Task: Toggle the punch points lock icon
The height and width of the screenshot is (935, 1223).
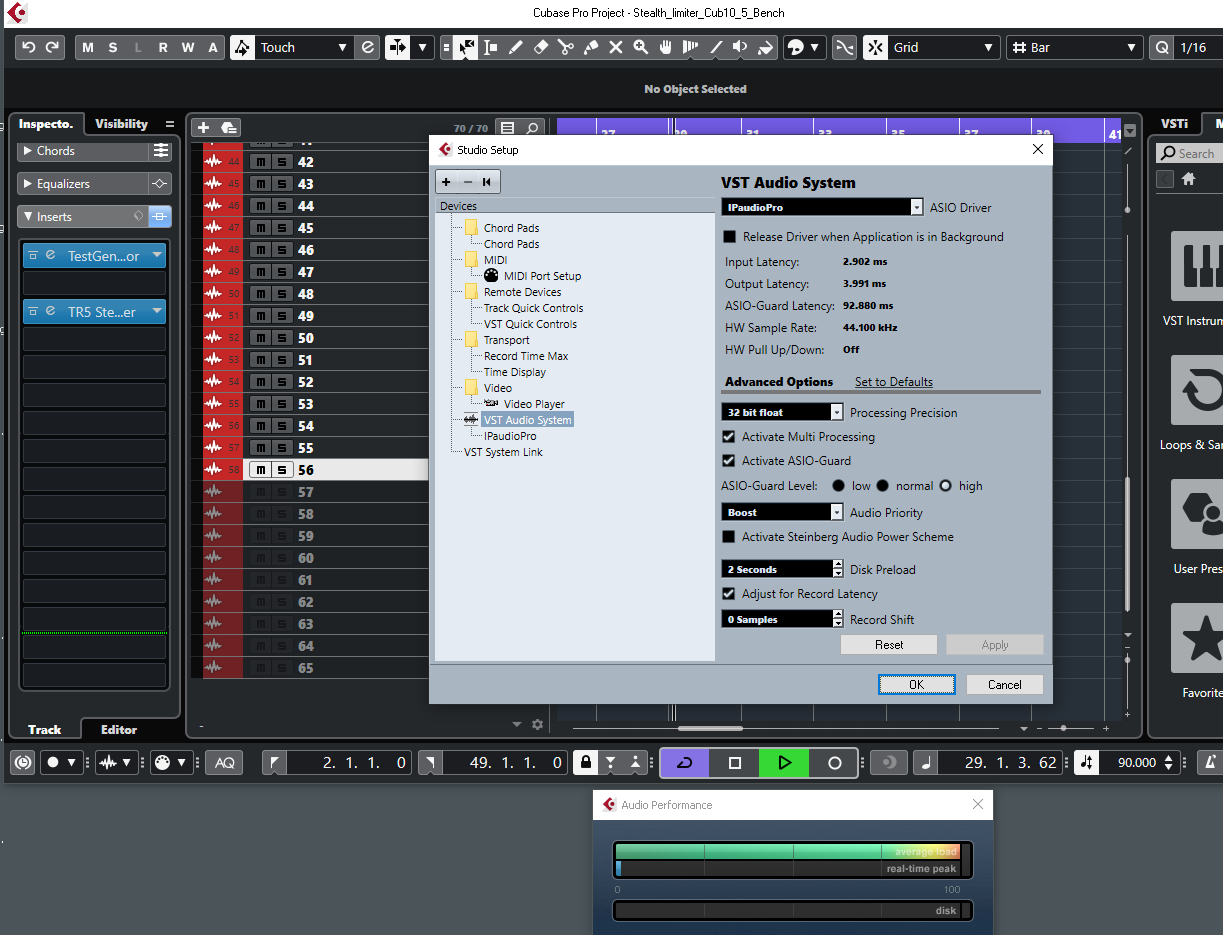Action: point(587,763)
